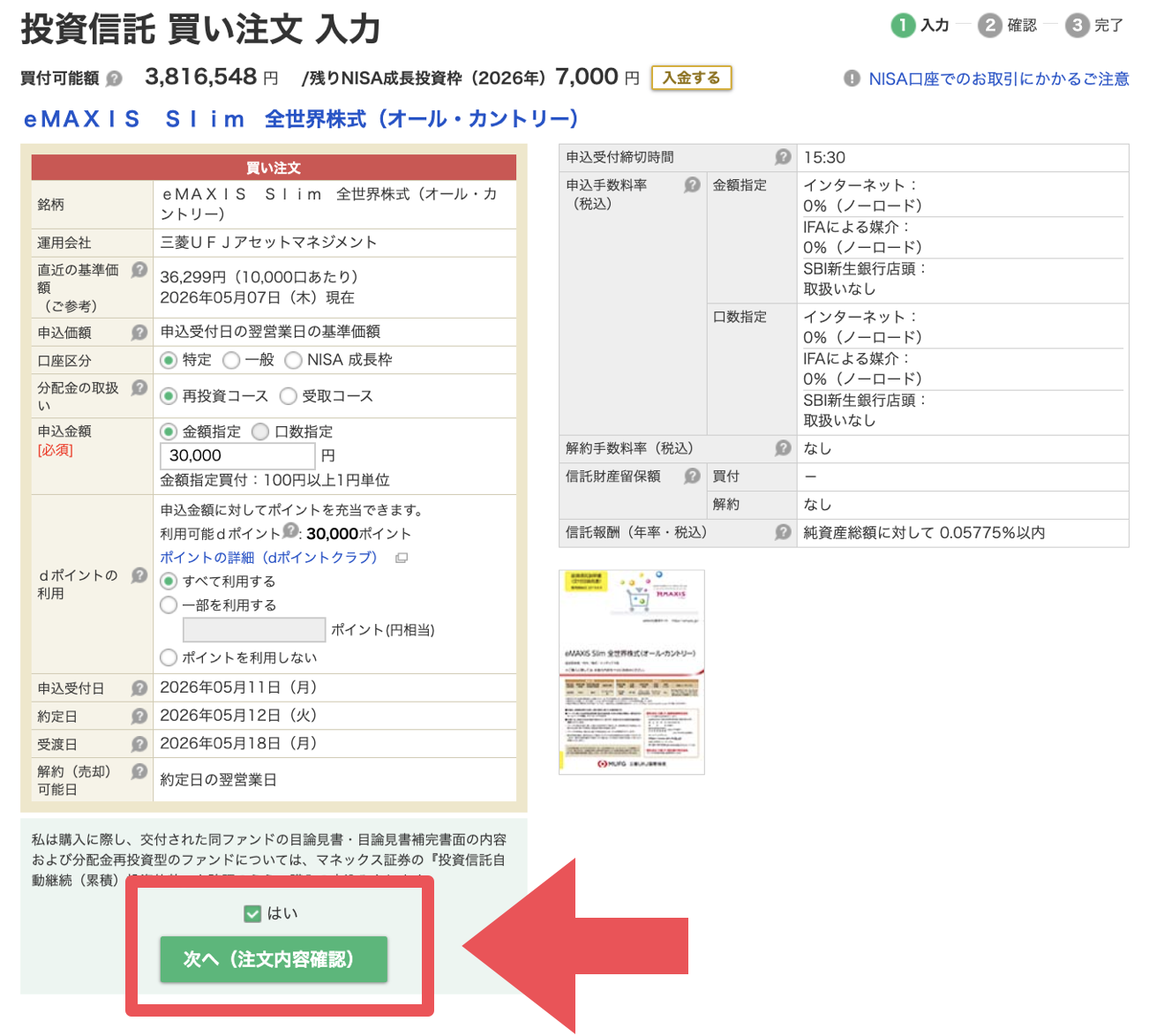
Task: Click the partial points amount input box
Action: [x=254, y=629]
